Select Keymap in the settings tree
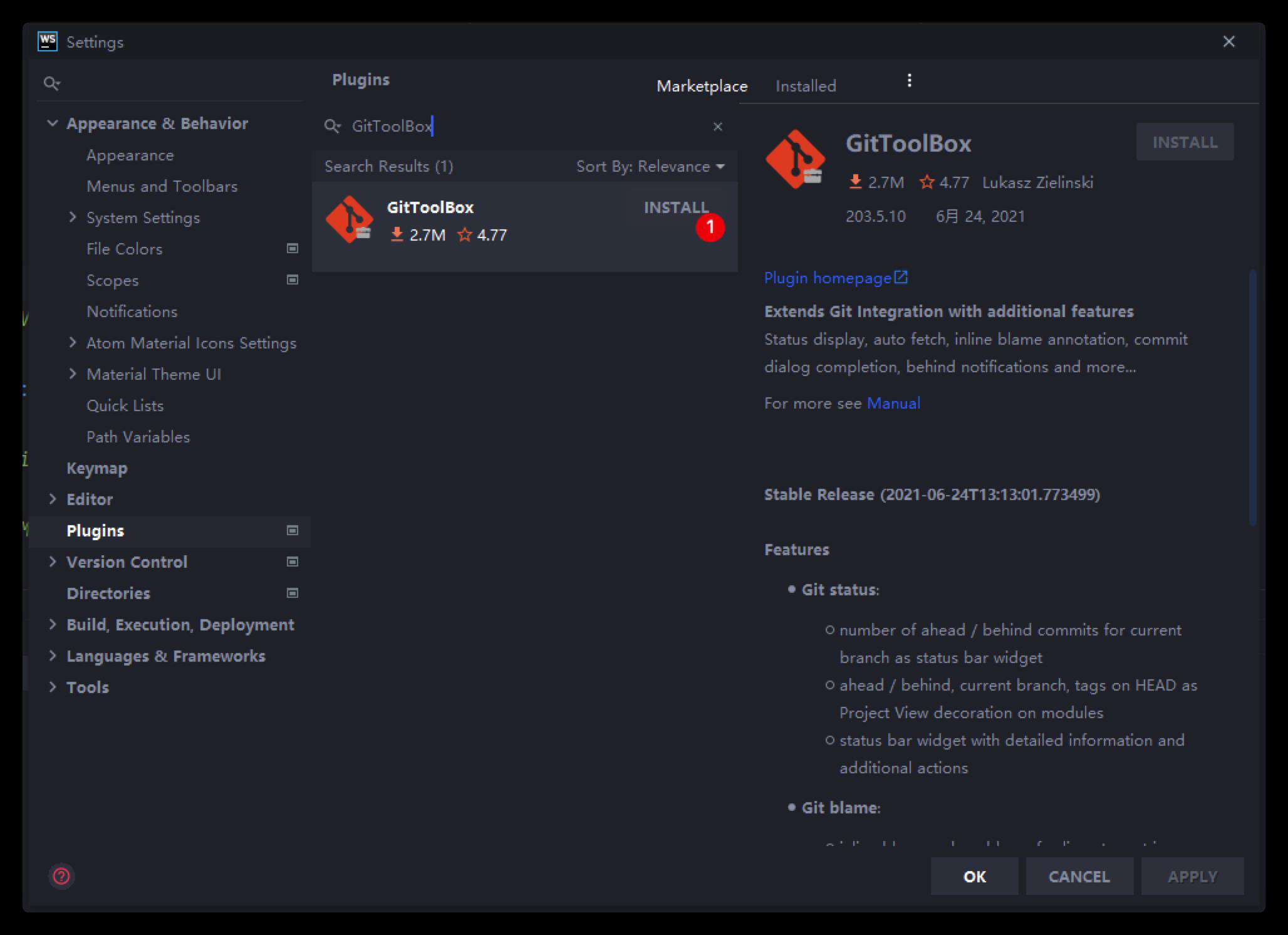1288x935 pixels. pyautogui.click(x=96, y=468)
